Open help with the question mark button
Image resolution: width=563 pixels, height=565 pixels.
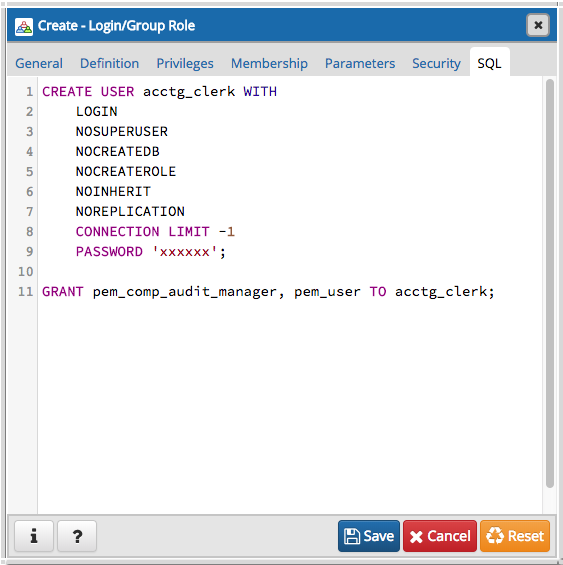[77, 536]
